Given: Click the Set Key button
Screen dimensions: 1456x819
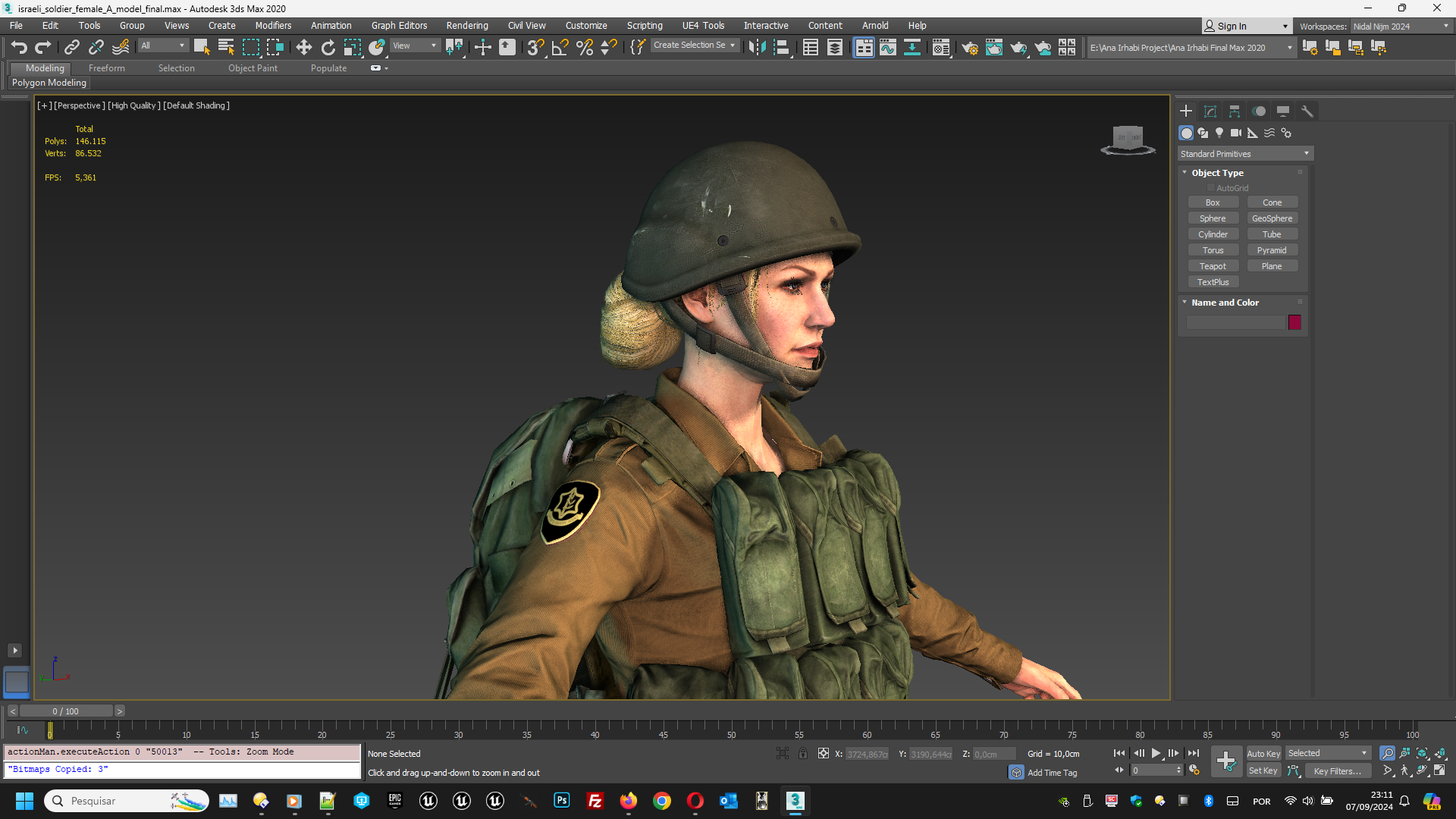Looking at the screenshot, I should tap(1263, 770).
